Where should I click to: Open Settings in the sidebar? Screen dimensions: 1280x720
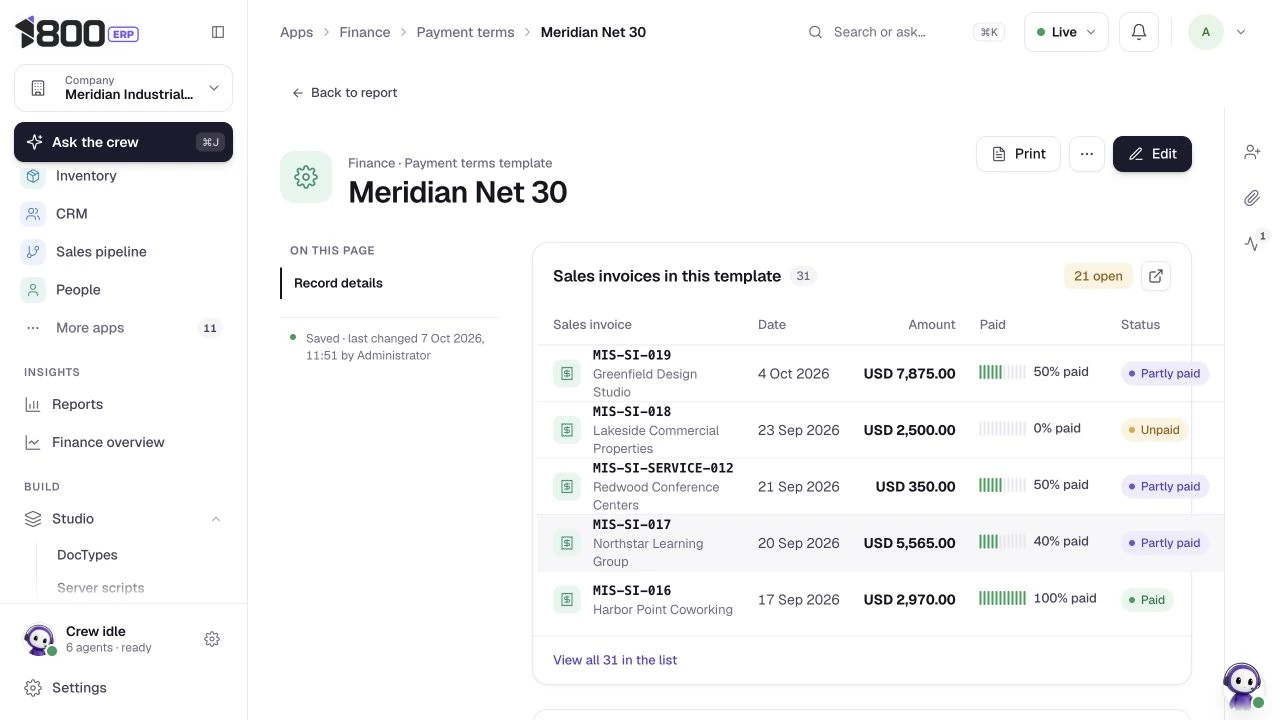point(123,688)
